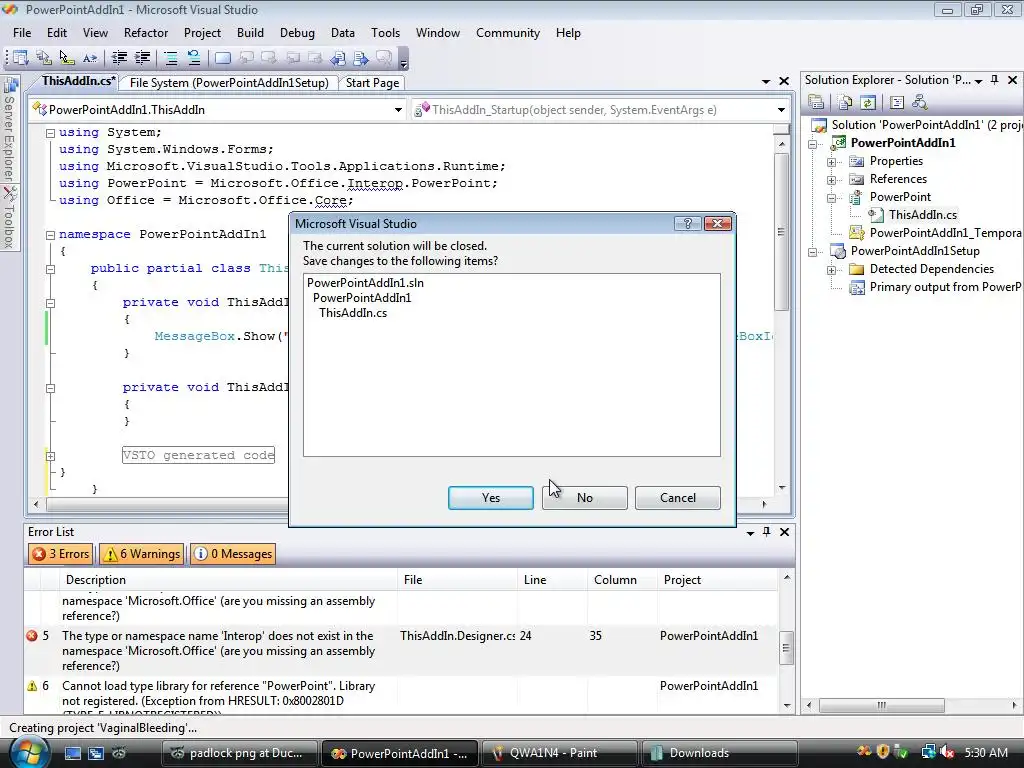This screenshot has width=1024, height=768.
Task: Click the Display Quick Info toolbar icon
Action: (67, 58)
